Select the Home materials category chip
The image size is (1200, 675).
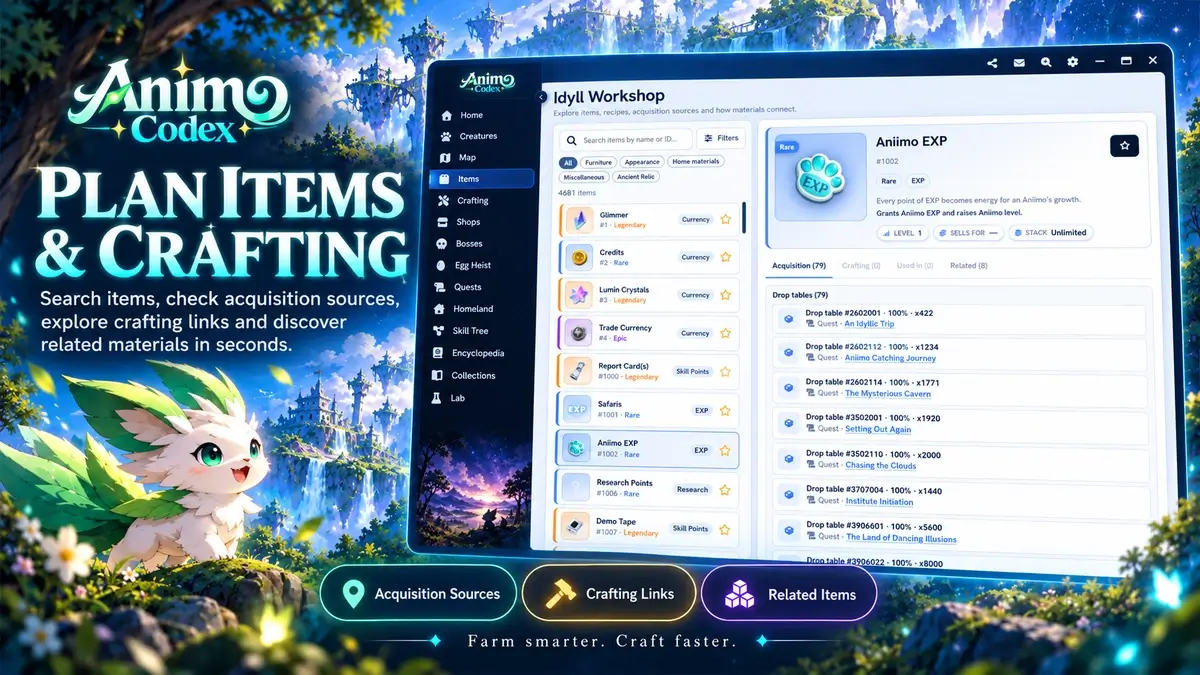point(695,162)
